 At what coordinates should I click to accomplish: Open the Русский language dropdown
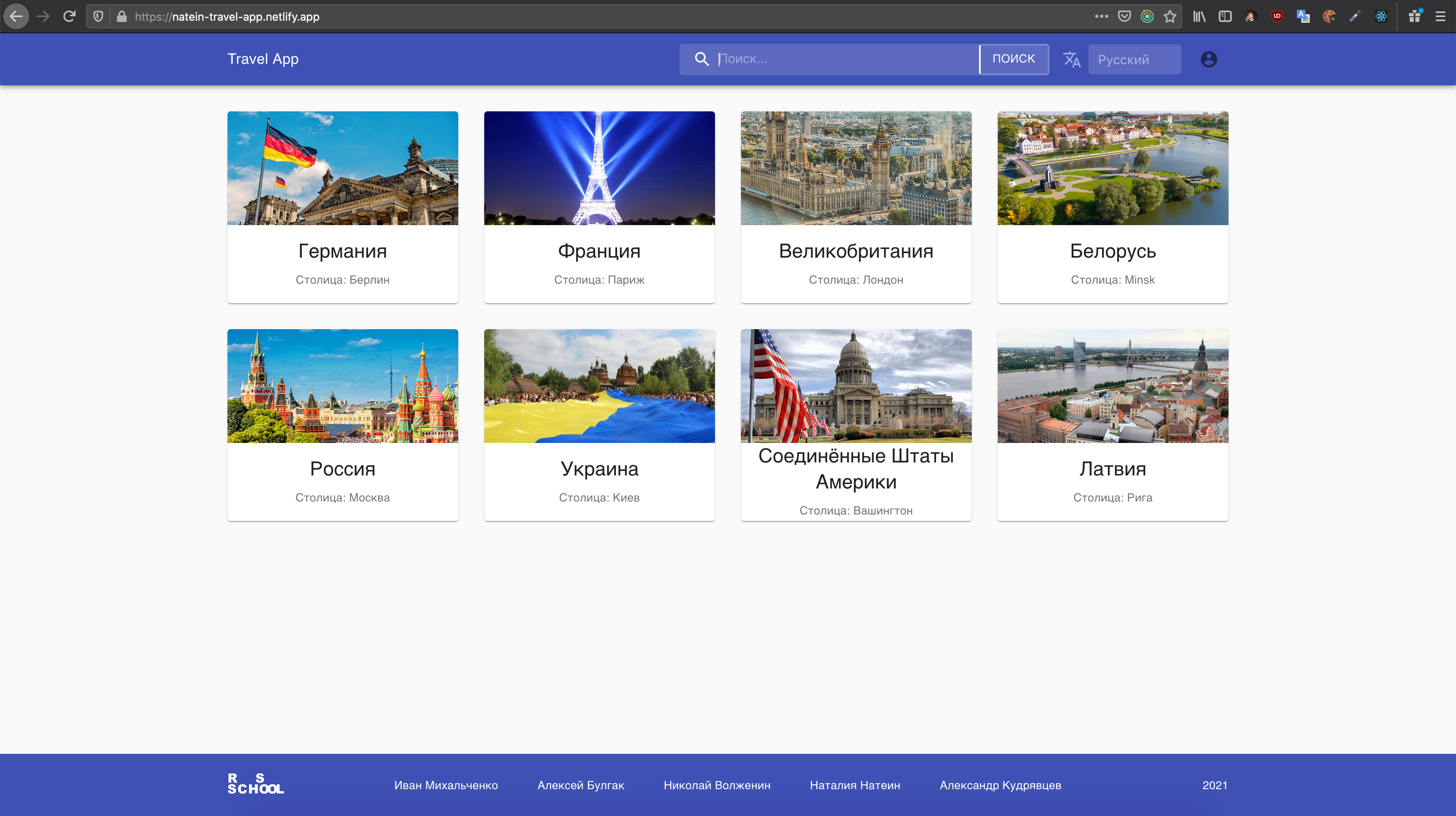pyautogui.click(x=1134, y=59)
